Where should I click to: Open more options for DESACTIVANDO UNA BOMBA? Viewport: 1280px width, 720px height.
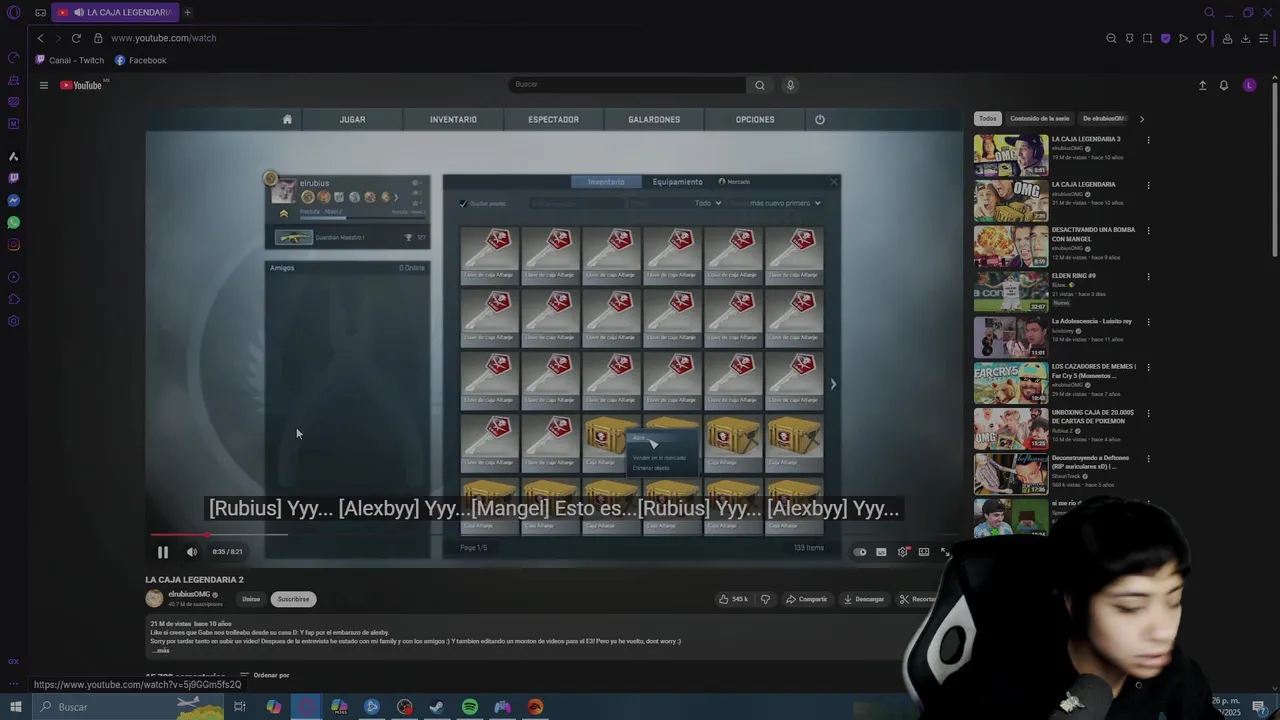point(1148,231)
